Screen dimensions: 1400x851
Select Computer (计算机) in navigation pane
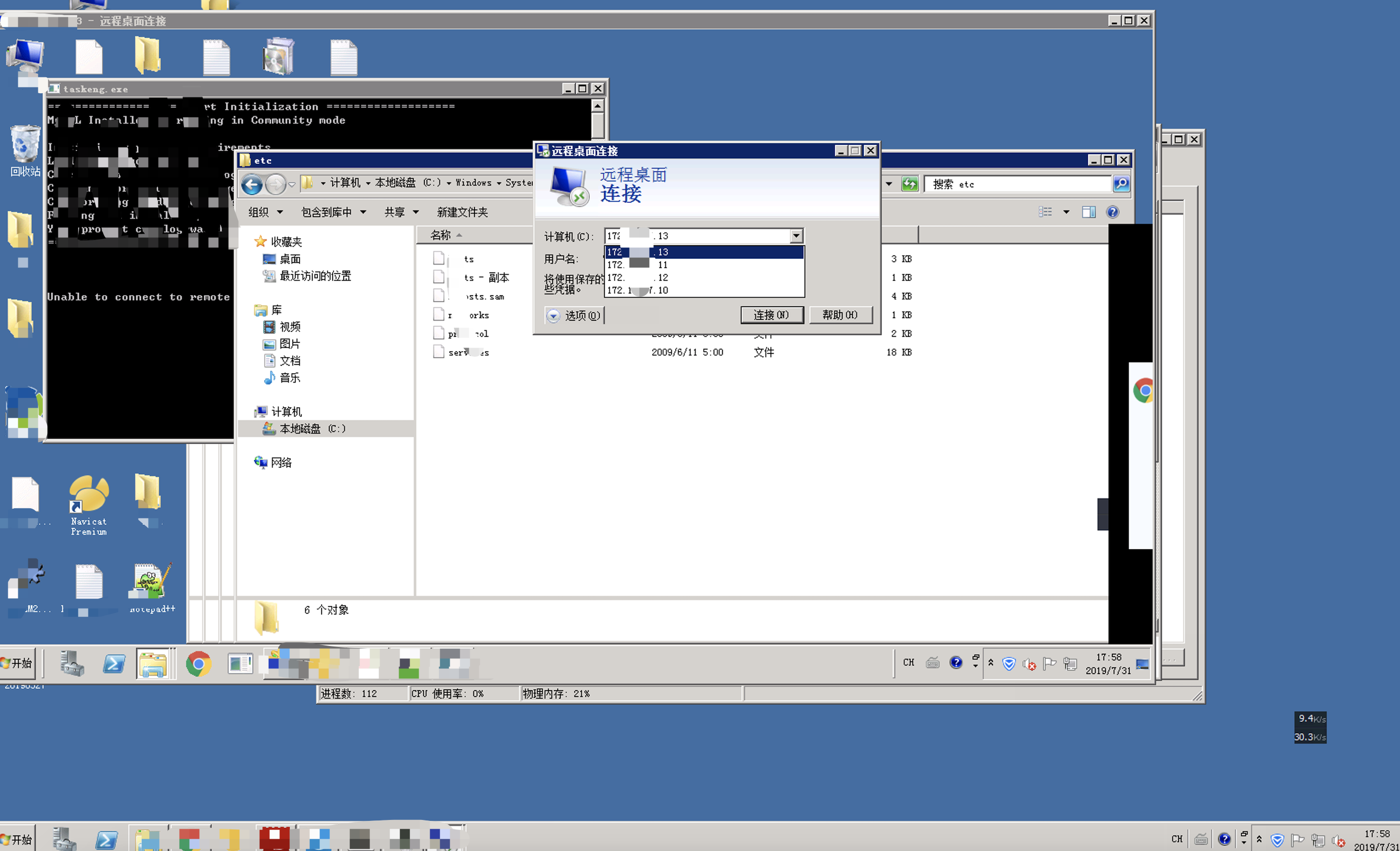pyautogui.click(x=279, y=411)
